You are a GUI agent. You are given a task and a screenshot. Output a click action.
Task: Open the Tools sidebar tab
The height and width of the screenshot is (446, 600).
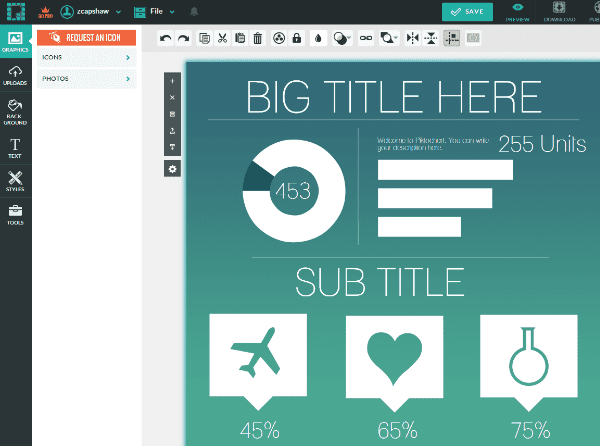click(x=15, y=215)
